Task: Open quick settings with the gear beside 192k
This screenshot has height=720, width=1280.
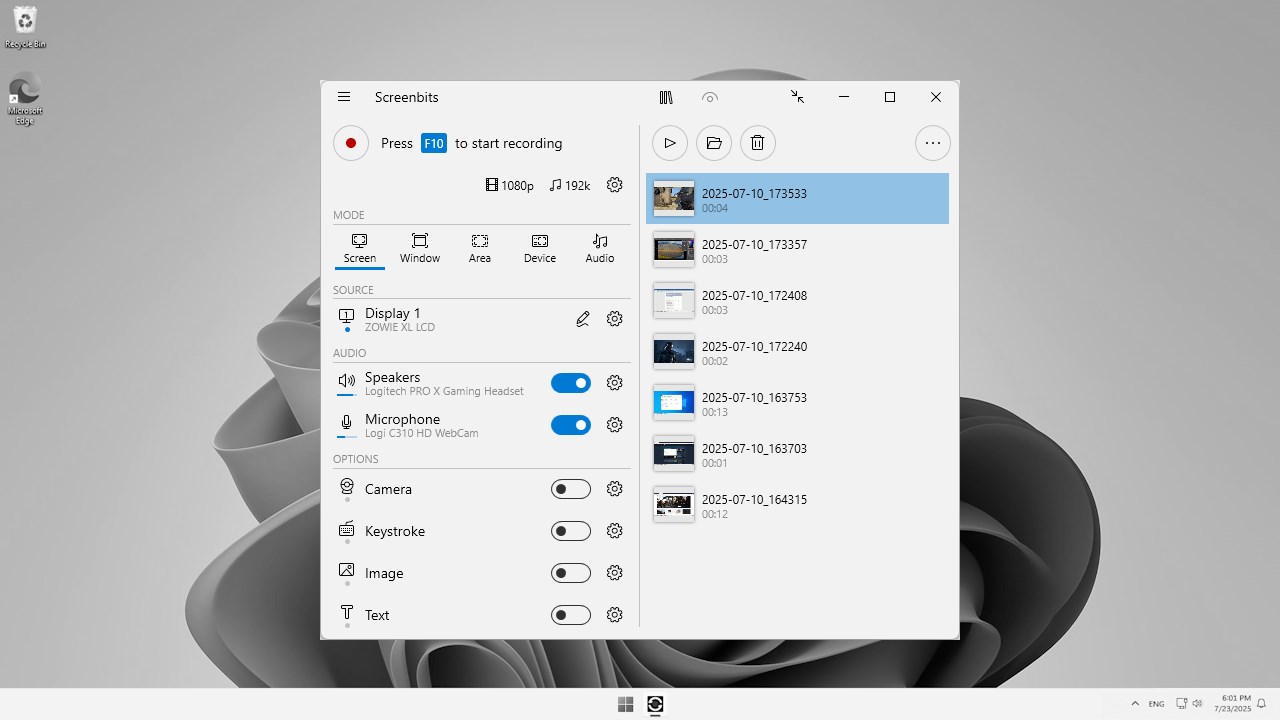Action: pos(614,185)
